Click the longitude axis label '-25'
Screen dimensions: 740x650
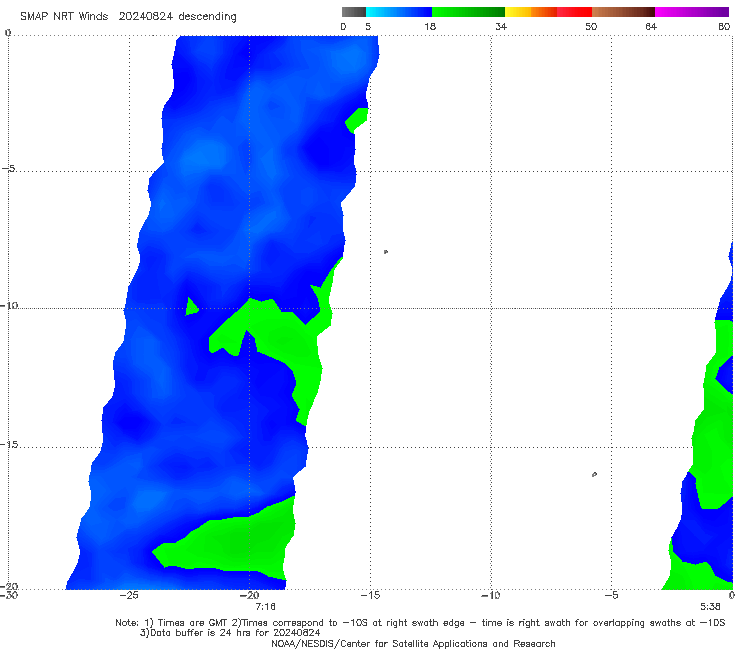click(x=129, y=595)
